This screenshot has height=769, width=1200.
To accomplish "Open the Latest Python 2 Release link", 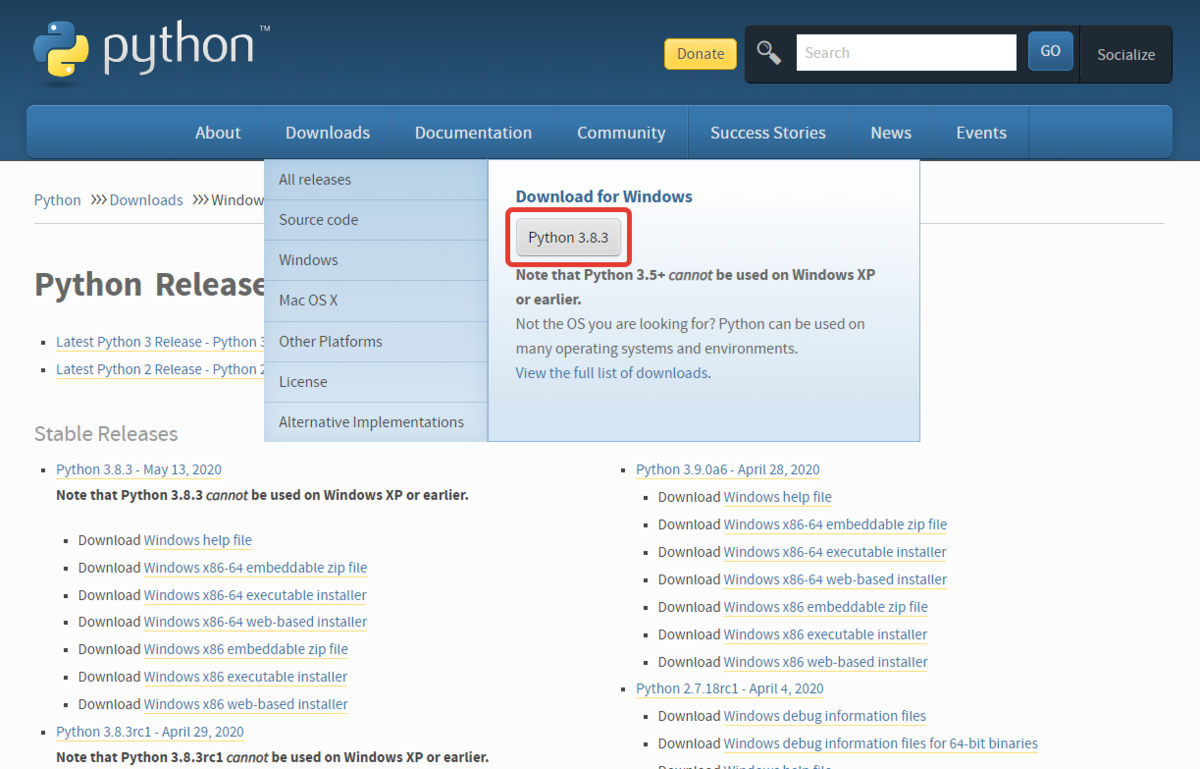I will pyautogui.click(x=160, y=369).
